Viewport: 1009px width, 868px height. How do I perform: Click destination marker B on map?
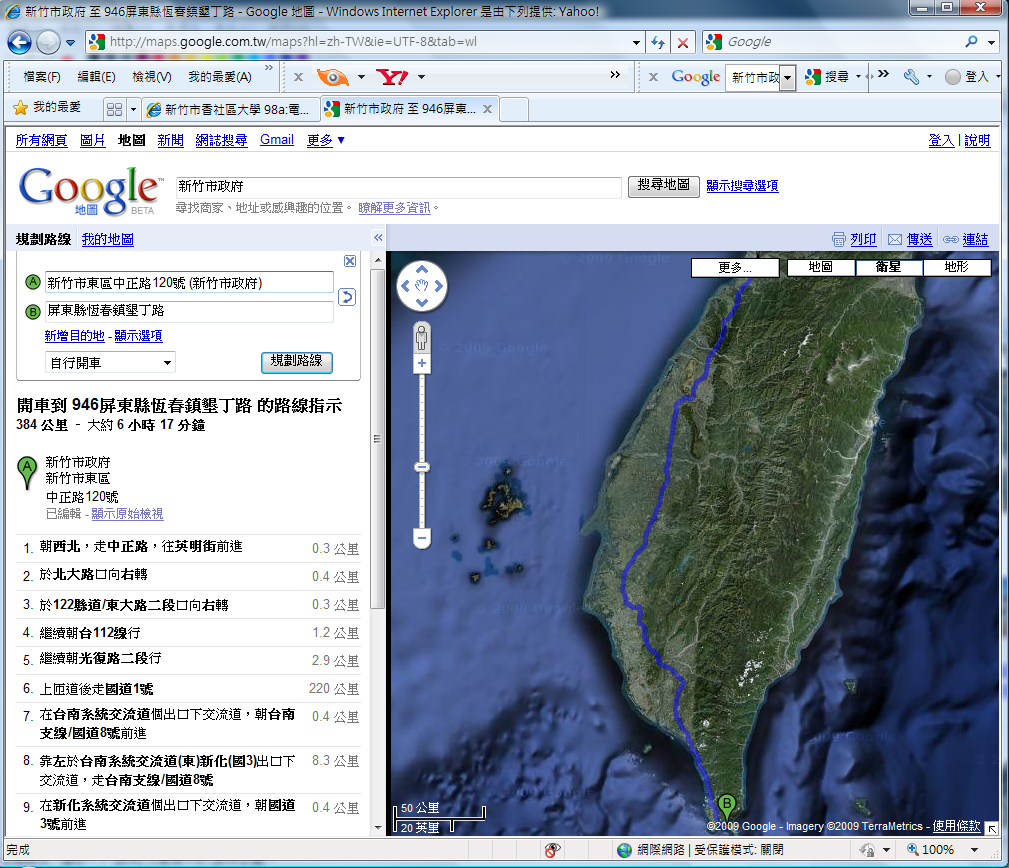[x=727, y=807]
